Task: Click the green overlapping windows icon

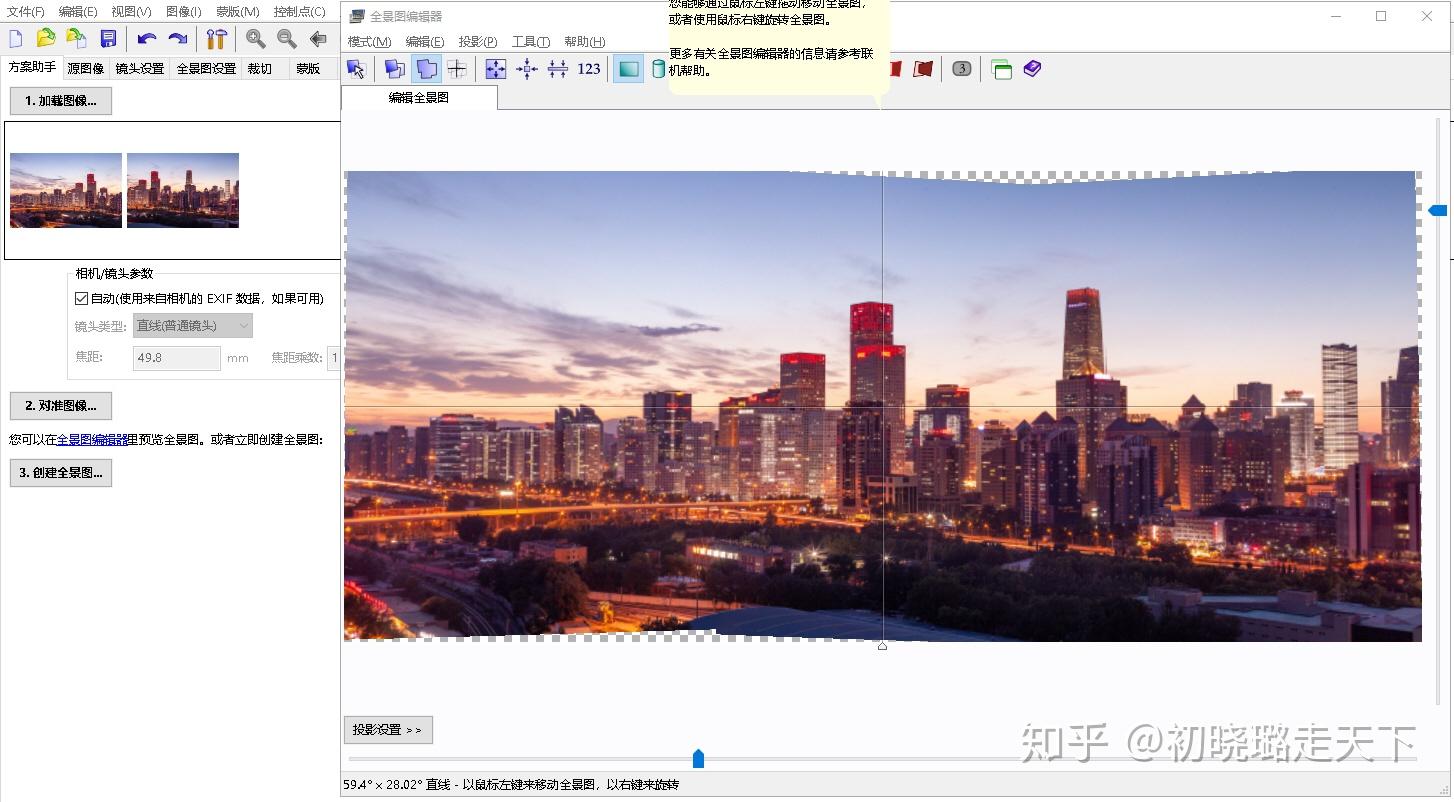Action: [x=1001, y=69]
